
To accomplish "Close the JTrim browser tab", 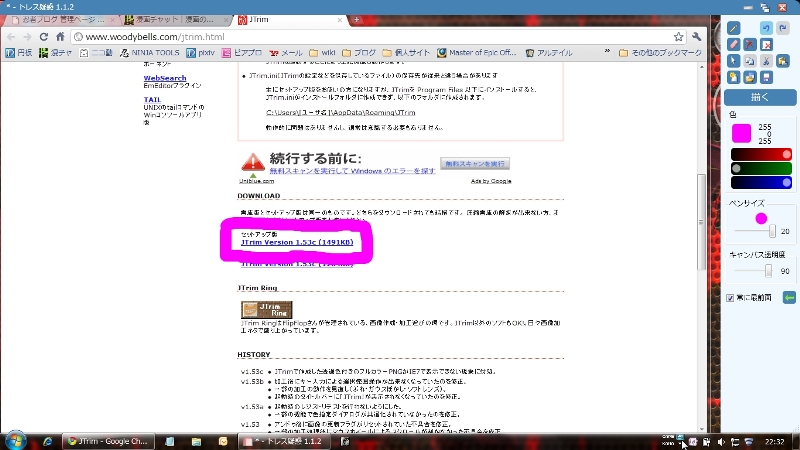I will [x=340, y=20].
